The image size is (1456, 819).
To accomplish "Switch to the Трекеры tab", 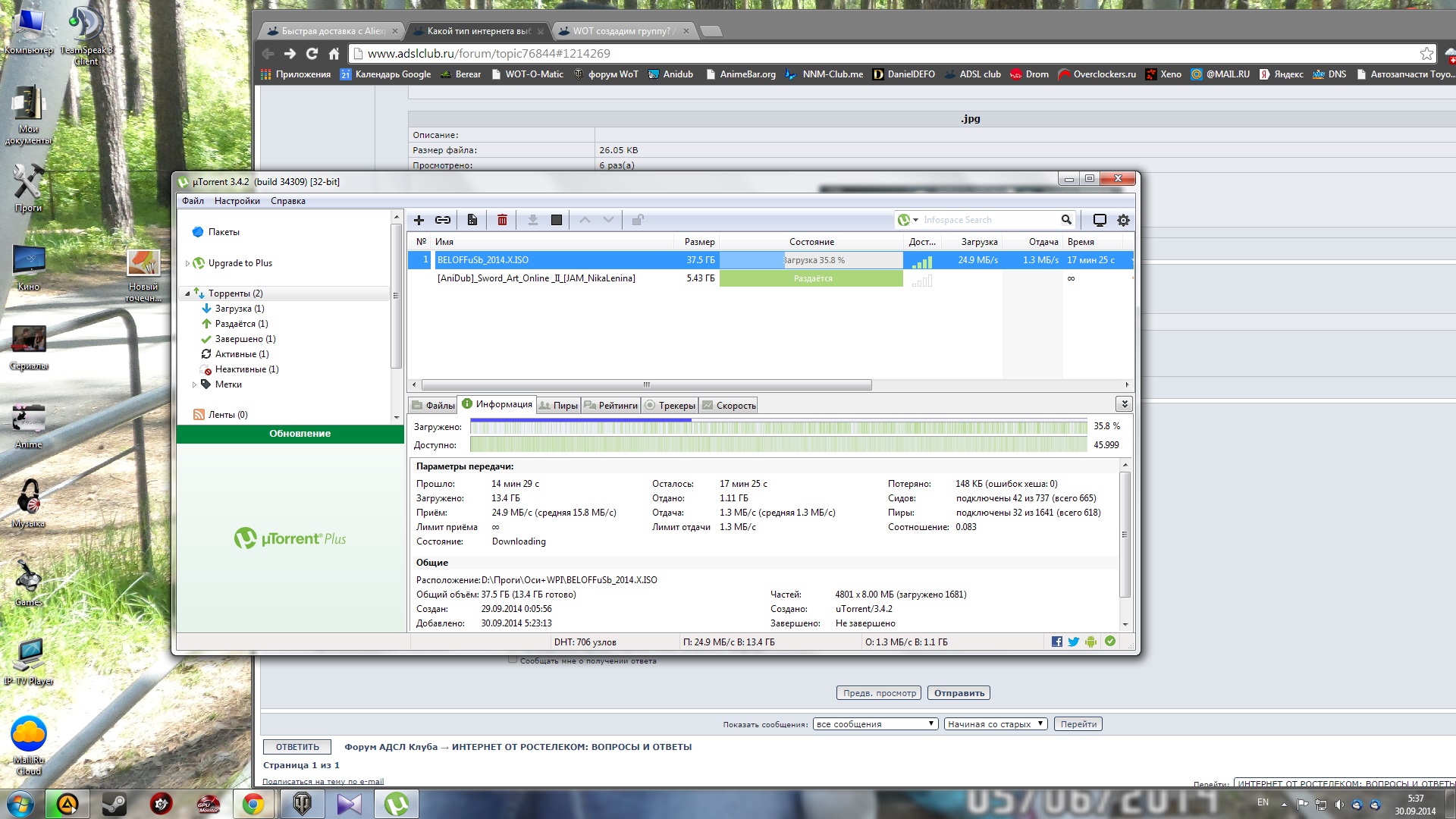I will point(670,406).
